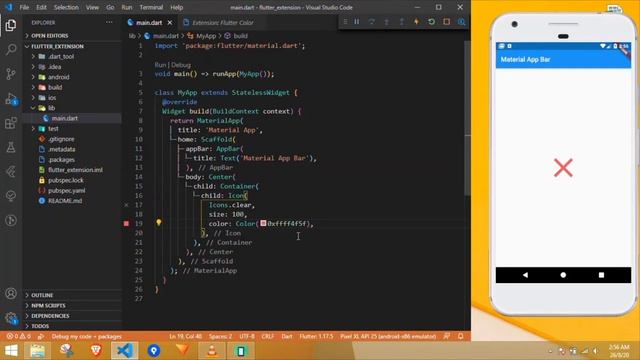Screen dimensions: 640x360
Task: Open the Edit menu
Action: 41,7
